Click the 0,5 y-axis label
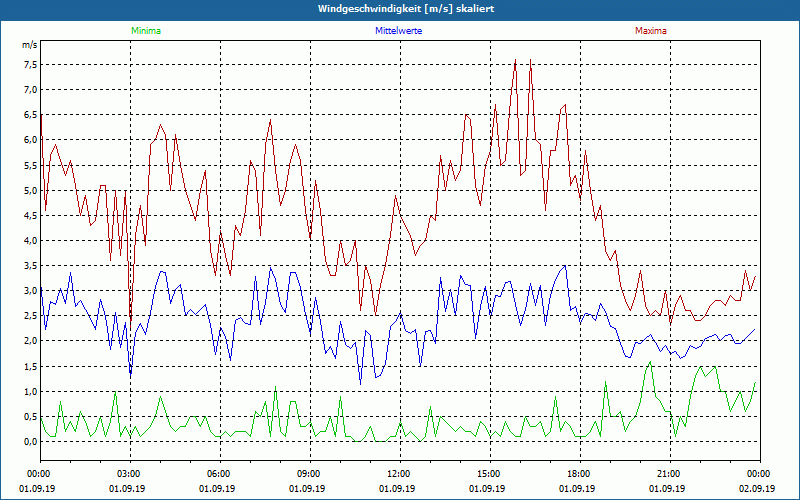This screenshot has width=800, height=500. [x=30, y=416]
